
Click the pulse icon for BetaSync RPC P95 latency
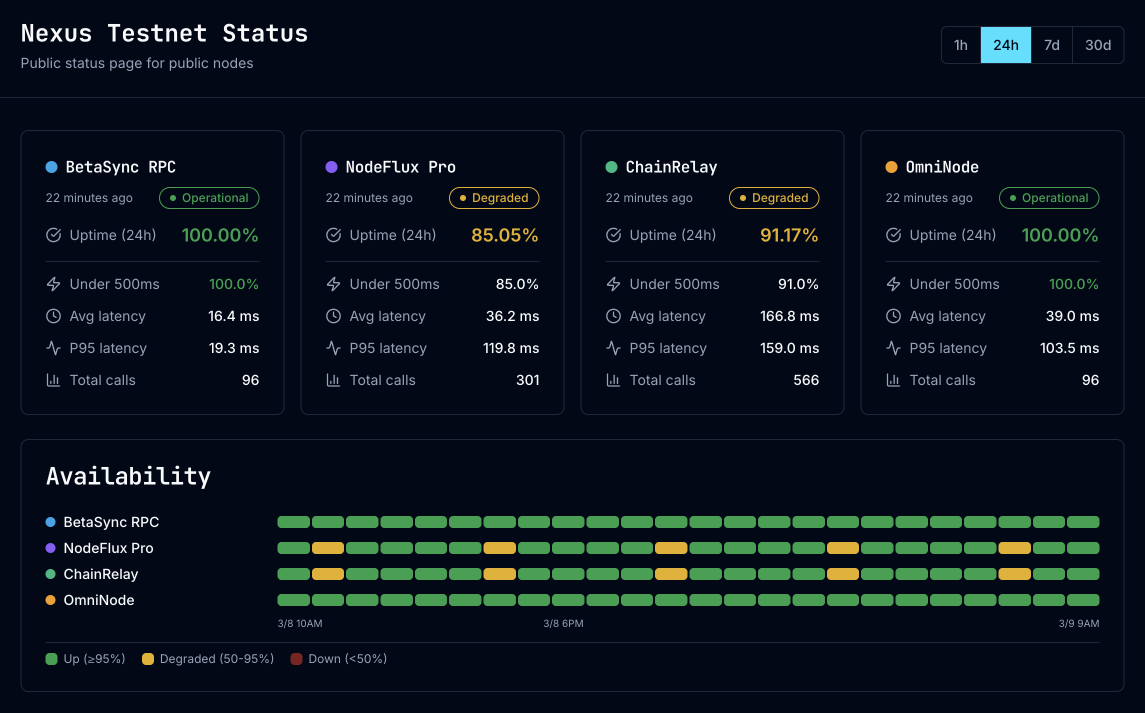pyautogui.click(x=53, y=348)
